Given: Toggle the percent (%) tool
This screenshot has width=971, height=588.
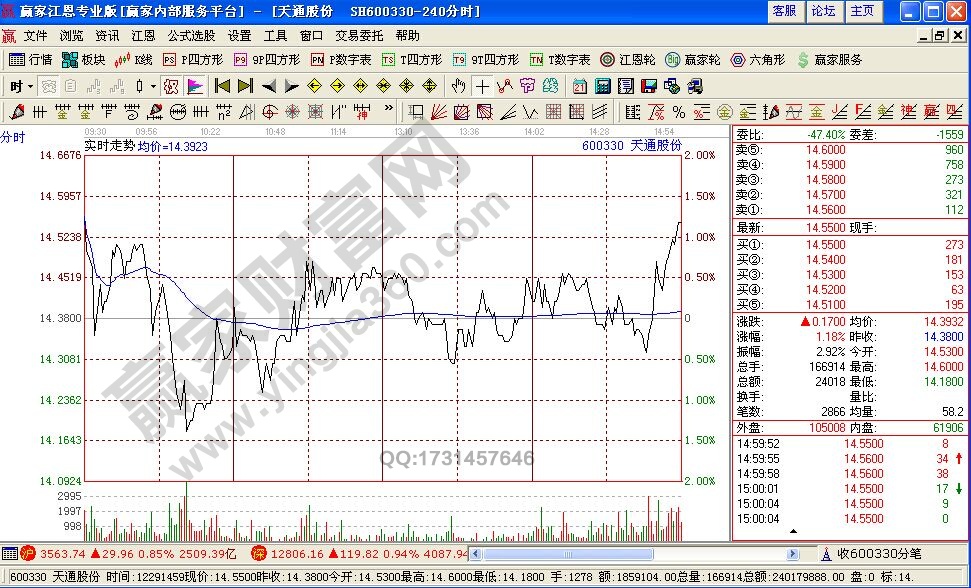Looking at the screenshot, I should click(678, 111).
